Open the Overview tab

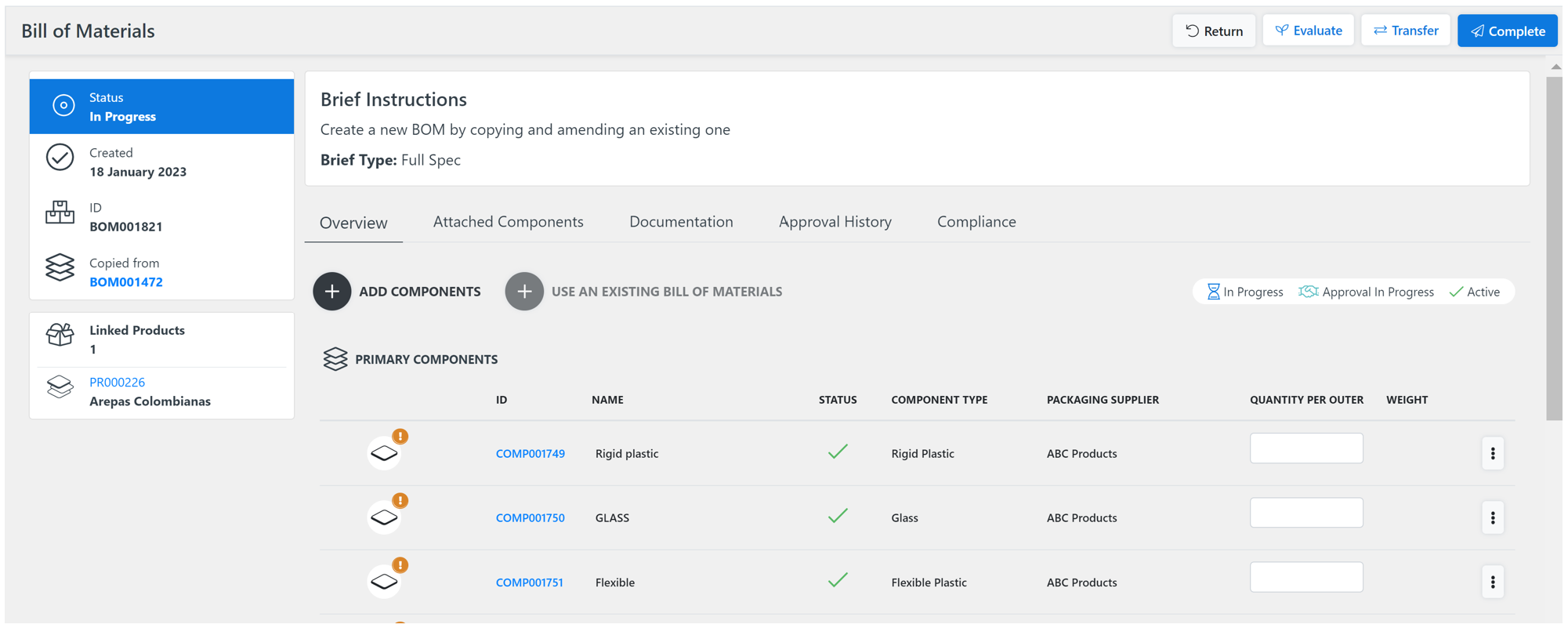[353, 223]
